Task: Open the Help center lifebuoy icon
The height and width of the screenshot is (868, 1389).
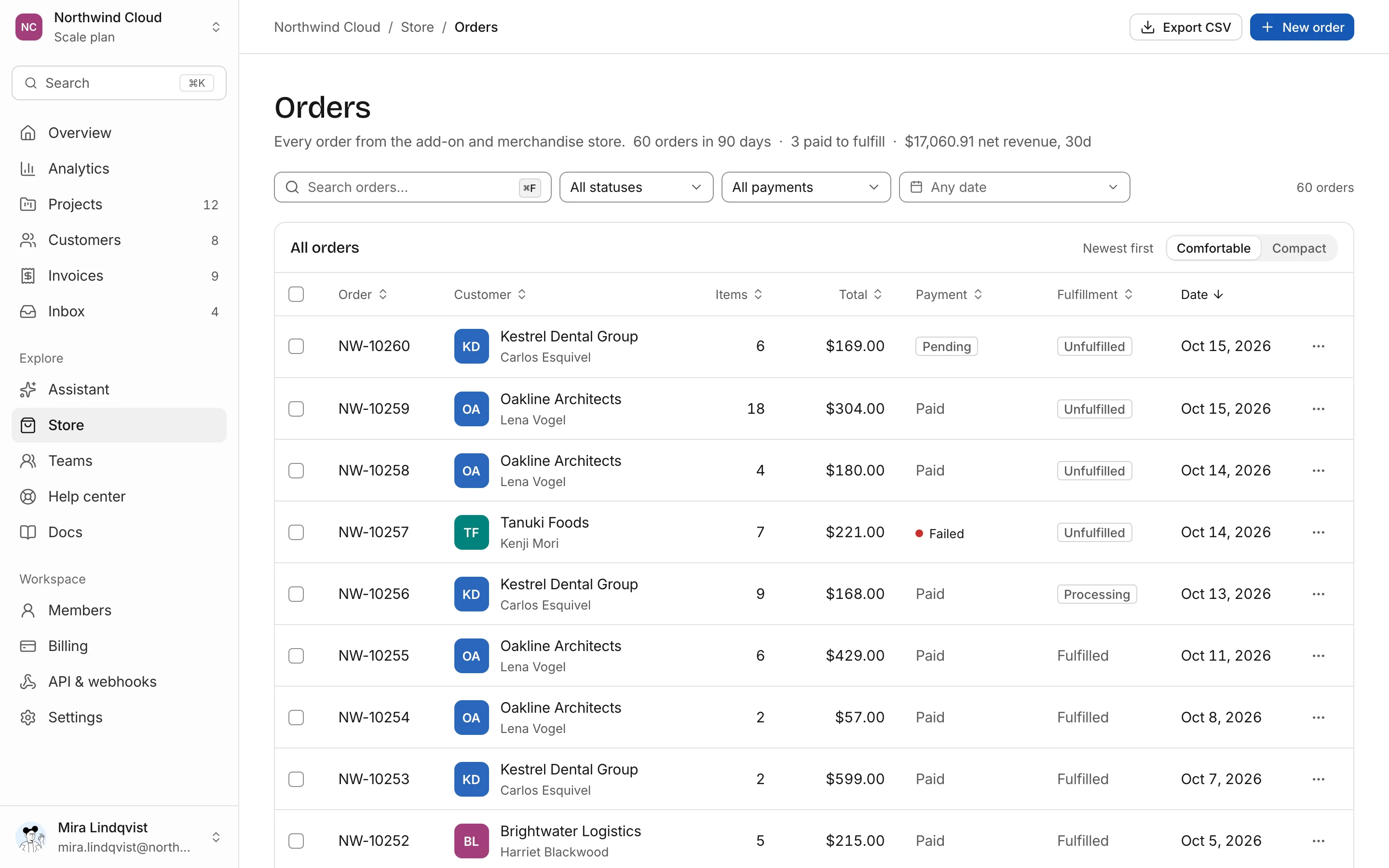Action: coord(27,497)
